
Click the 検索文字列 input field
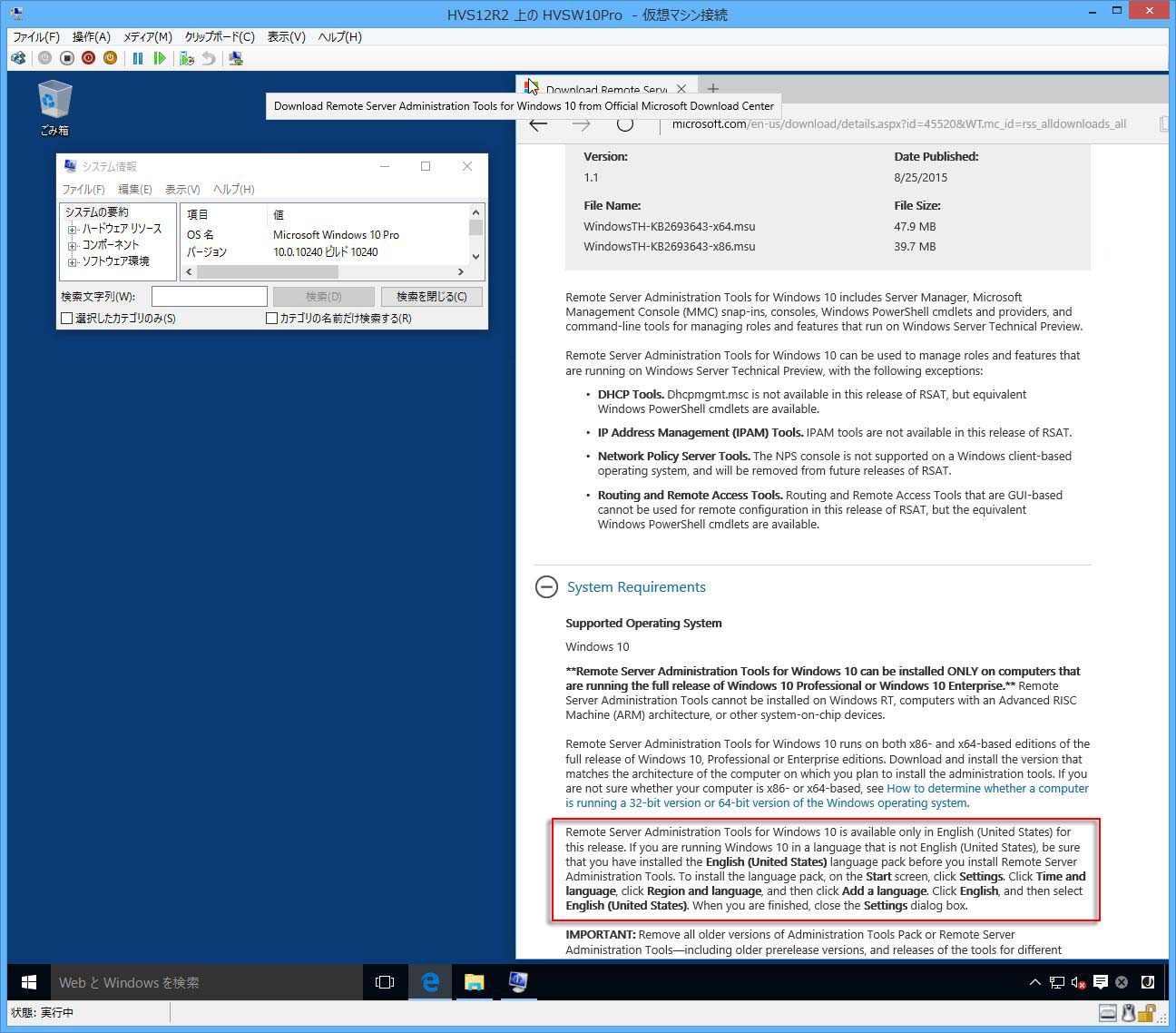pyautogui.click(x=210, y=297)
